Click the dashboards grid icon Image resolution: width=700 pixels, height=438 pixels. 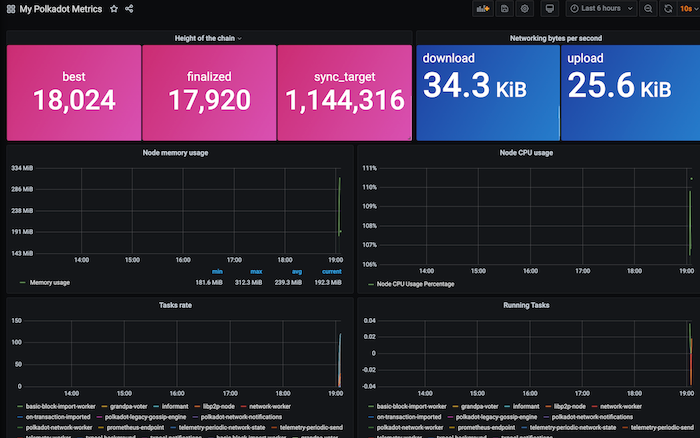(9, 9)
